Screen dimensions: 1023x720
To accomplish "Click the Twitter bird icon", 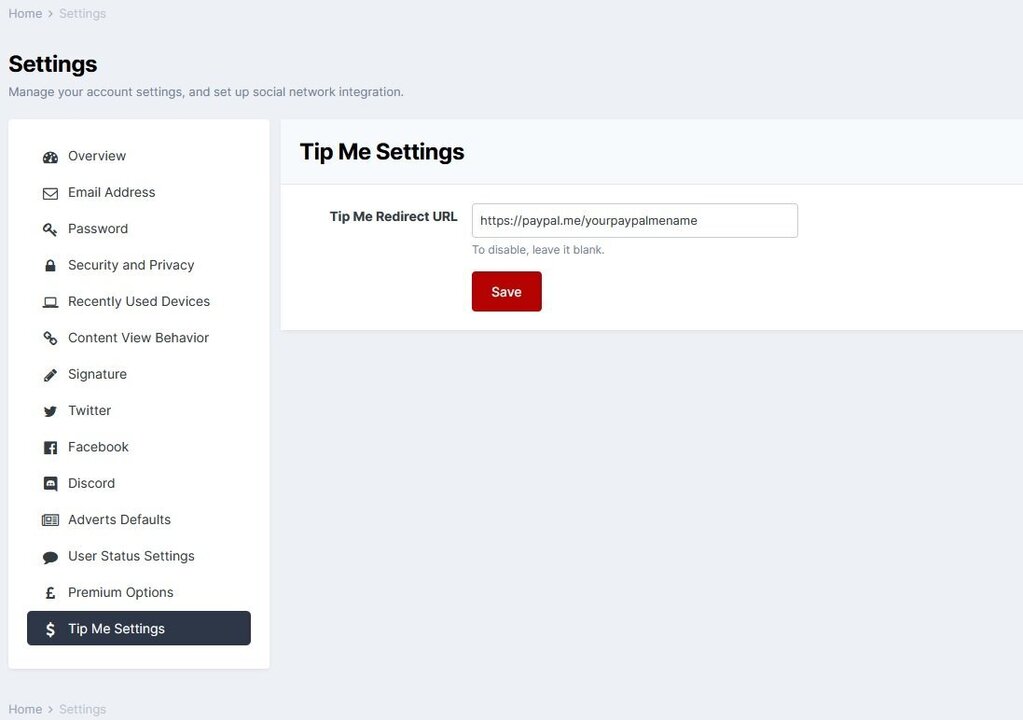I will tap(50, 411).
